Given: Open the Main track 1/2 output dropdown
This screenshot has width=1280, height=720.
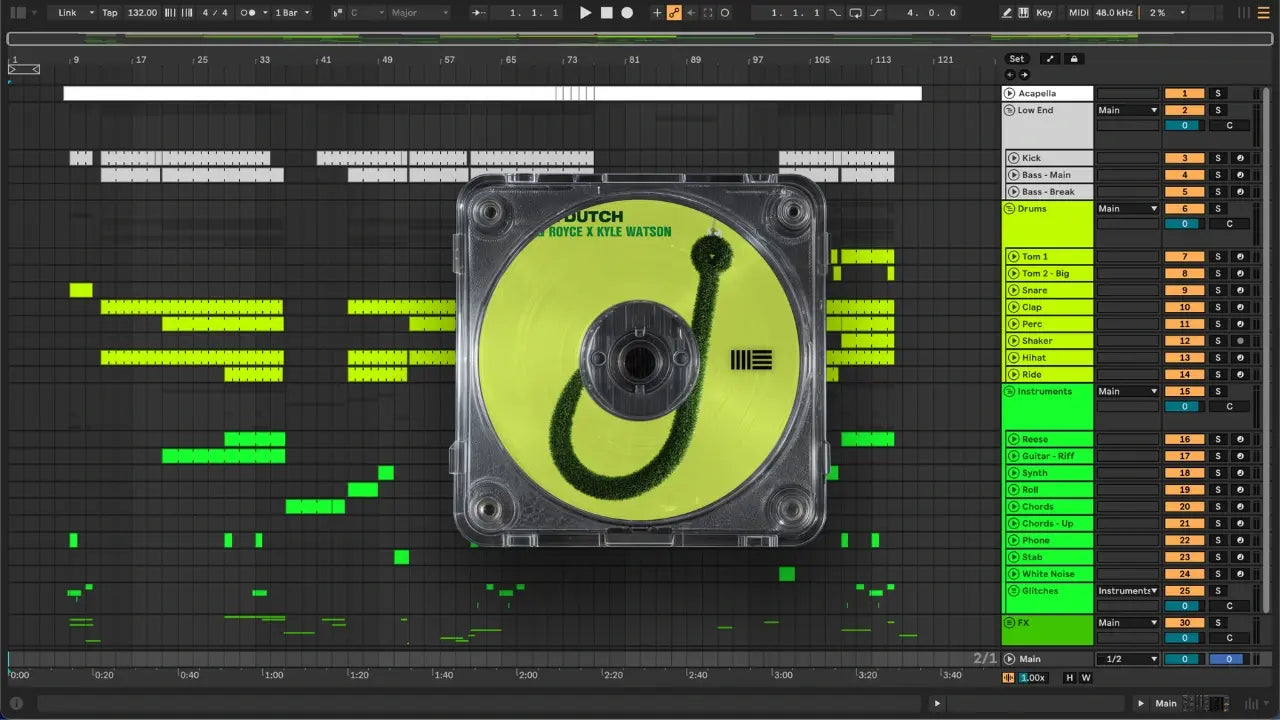Looking at the screenshot, I should 1128,659.
